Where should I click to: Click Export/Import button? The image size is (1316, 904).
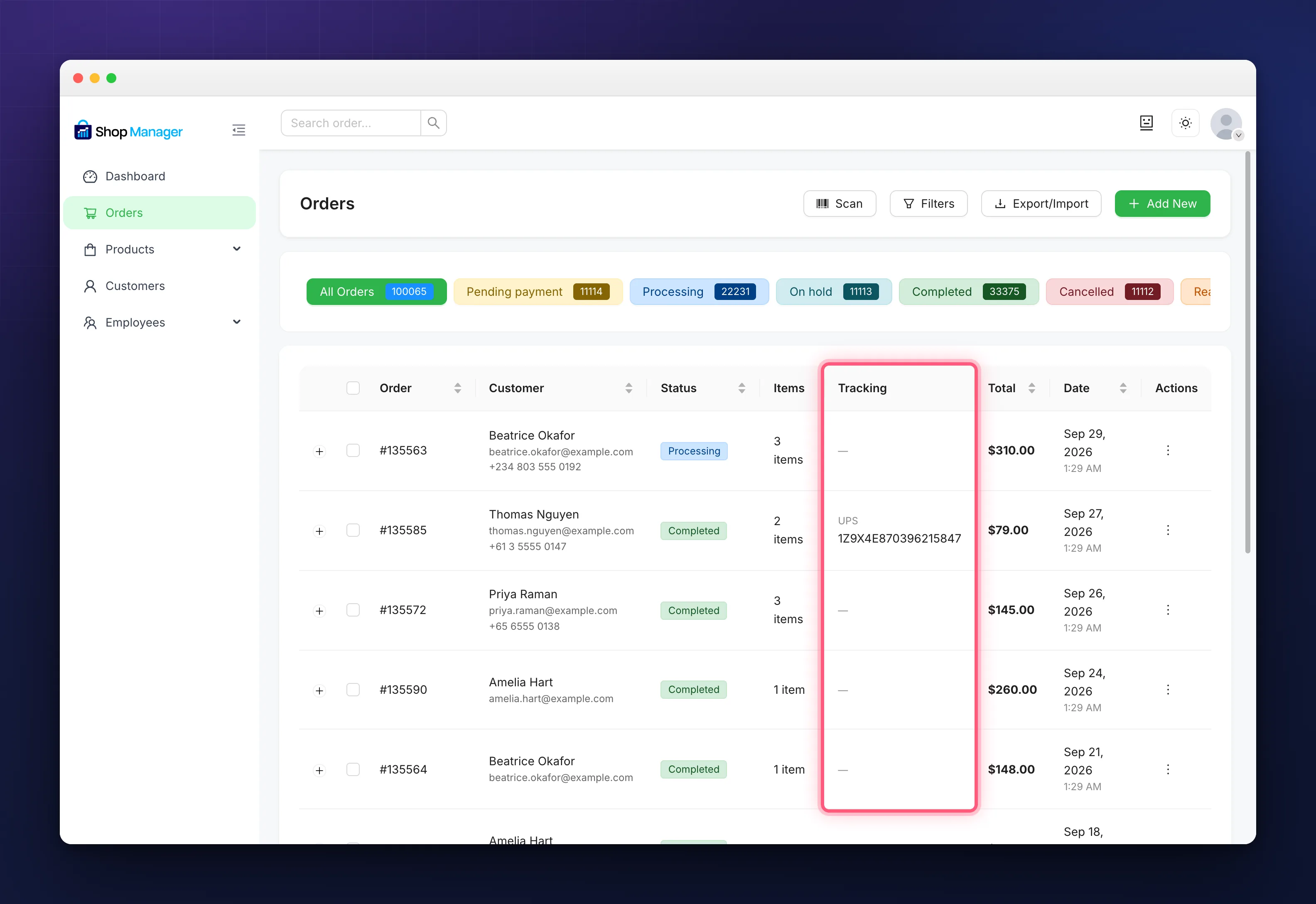pyautogui.click(x=1041, y=203)
